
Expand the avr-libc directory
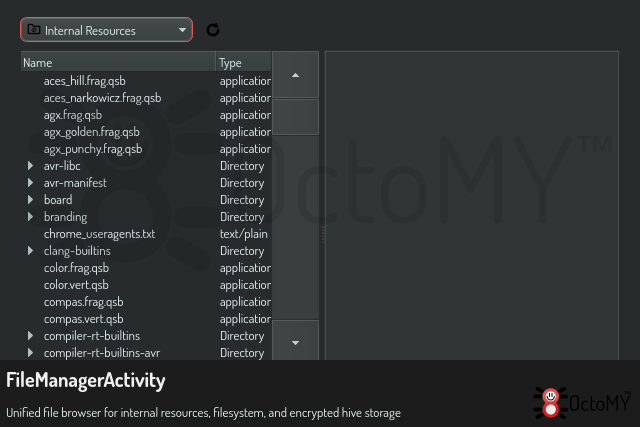(30, 166)
